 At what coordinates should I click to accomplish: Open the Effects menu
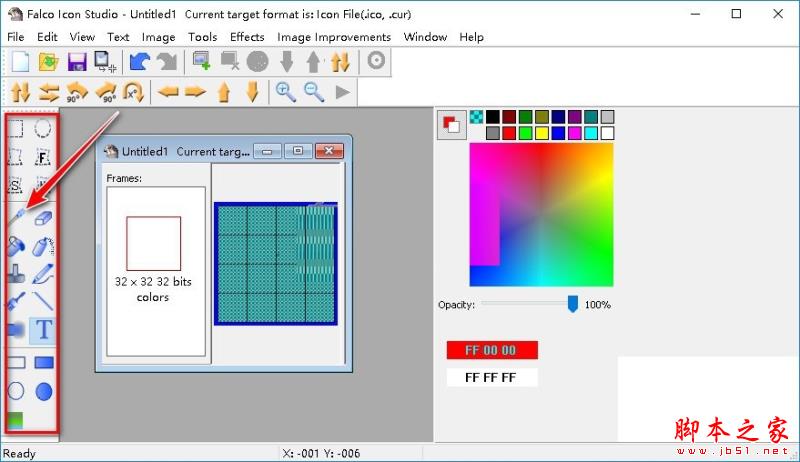[x=247, y=37]
